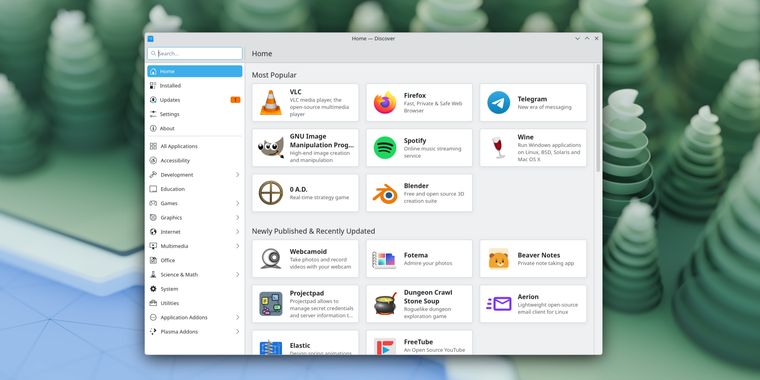Click the Beaver Notes beaver icon
Viewport: 760px width, 380px height.
[499, 259]
